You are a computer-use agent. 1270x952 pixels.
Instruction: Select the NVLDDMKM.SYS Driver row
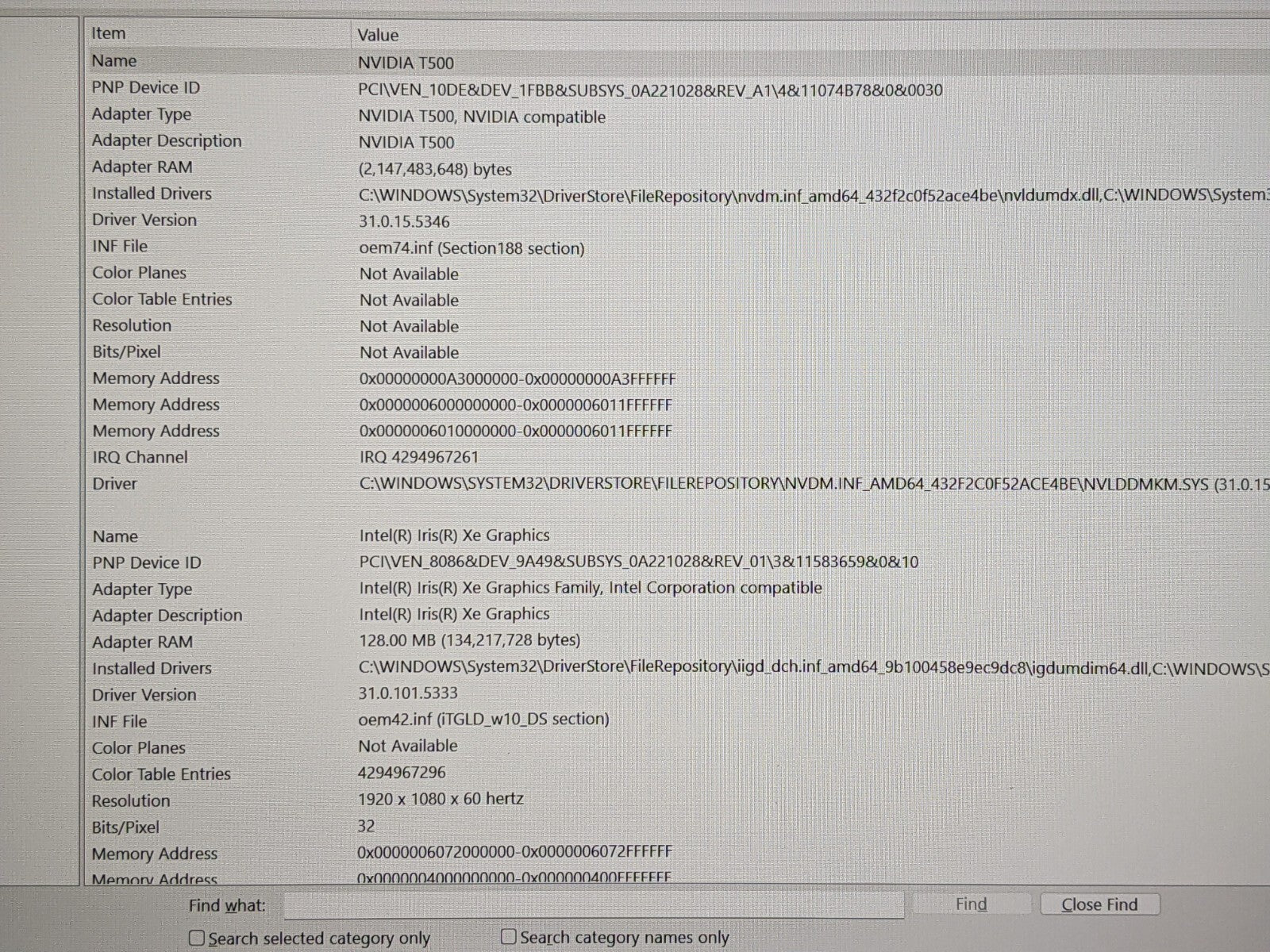tap(794, 484)
